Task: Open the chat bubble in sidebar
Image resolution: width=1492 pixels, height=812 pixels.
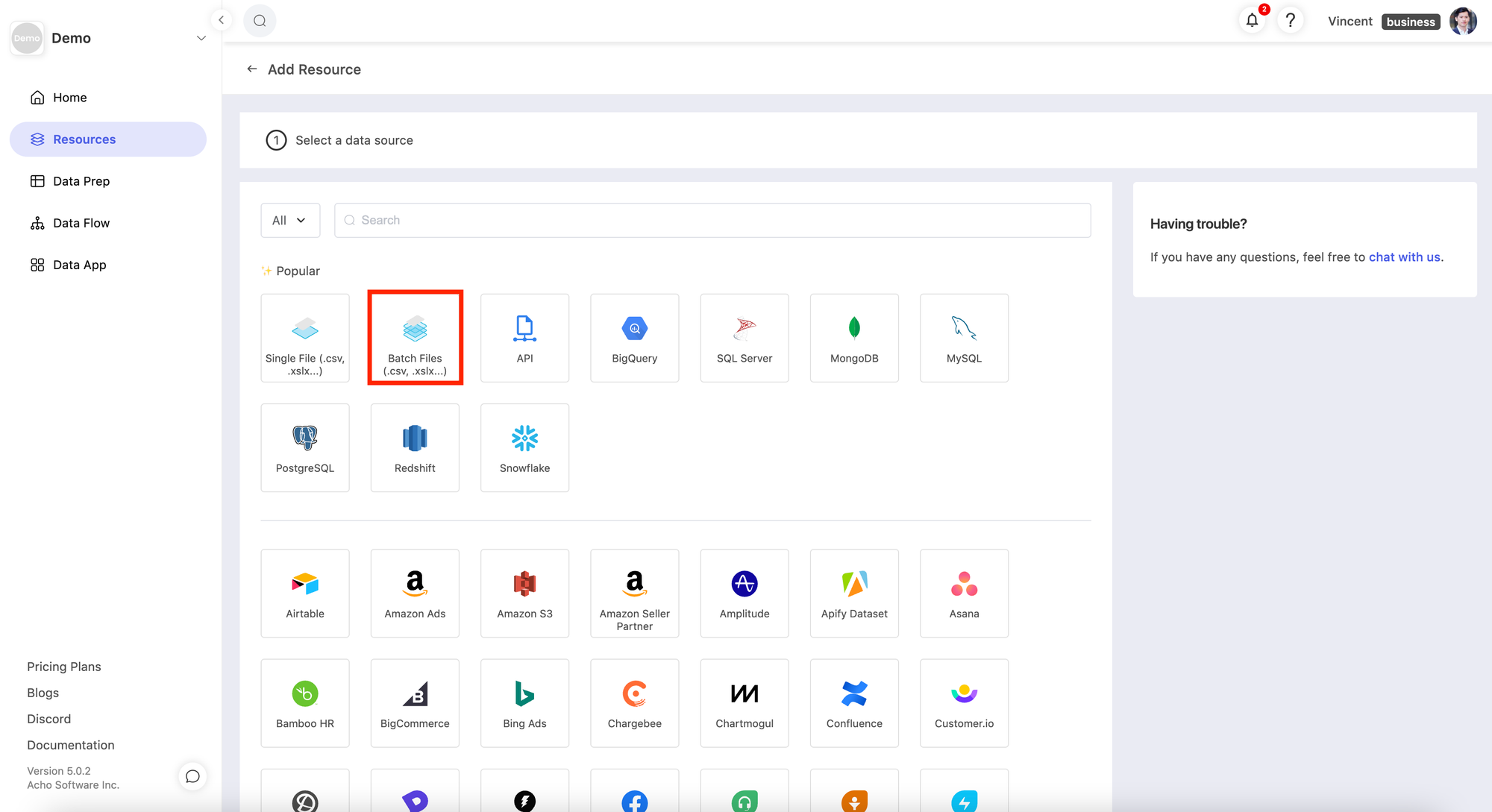Action: (x=192, y=776)
